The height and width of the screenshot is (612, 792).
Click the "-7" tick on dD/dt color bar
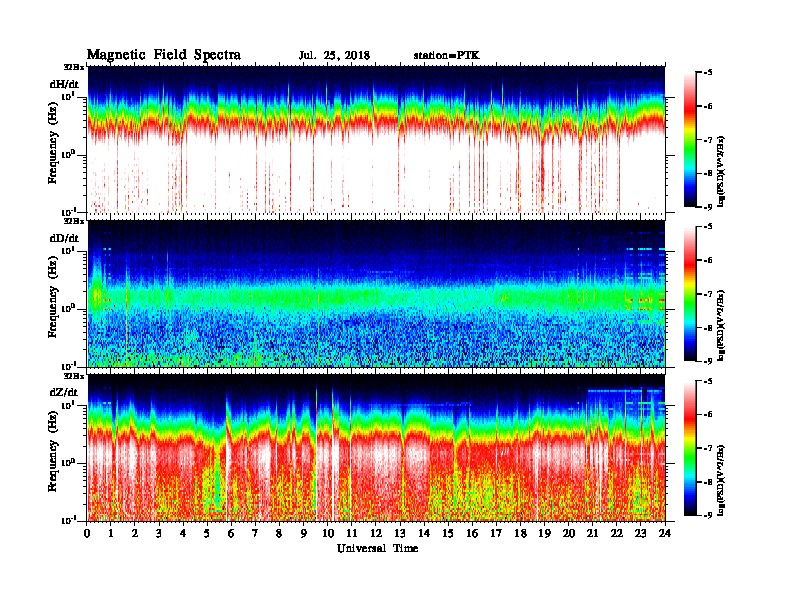click(x=708, y=294)
